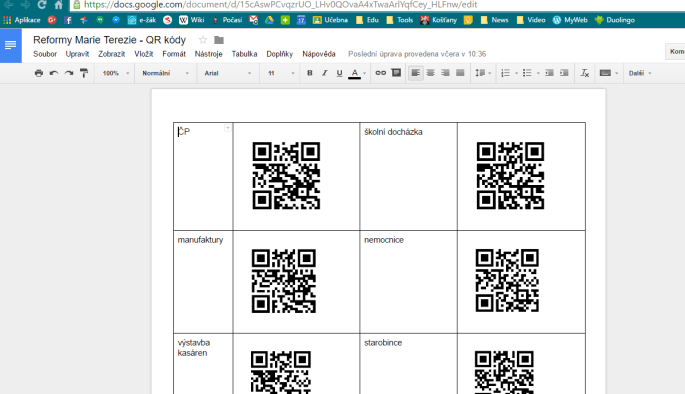The height and width of the screenshot is (394, 685).
Task: Star the document Reformy Marie Terezie
Action: click(x=203, y=40)
